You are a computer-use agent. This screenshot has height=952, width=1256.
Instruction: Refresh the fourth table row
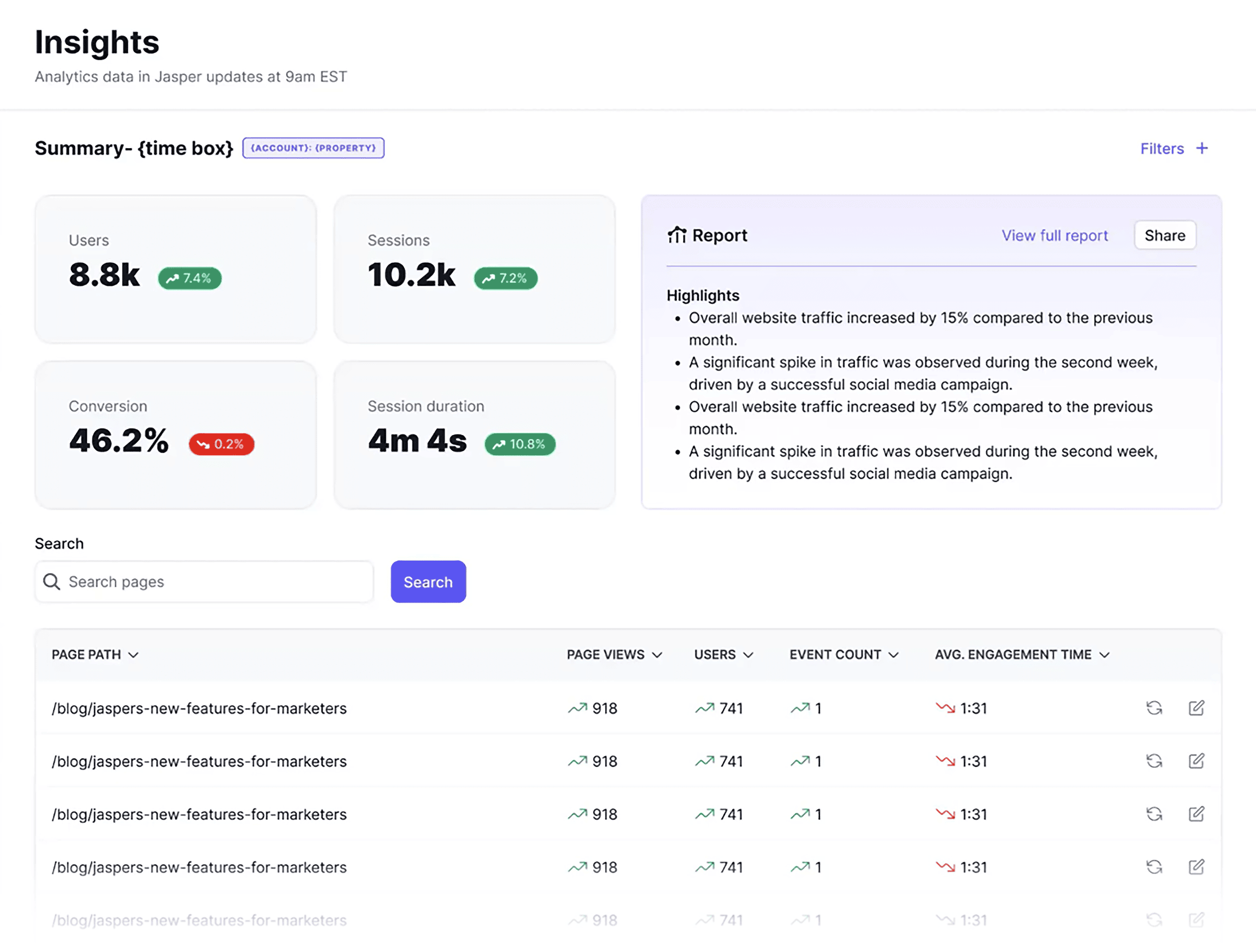tap(1154, 867)
